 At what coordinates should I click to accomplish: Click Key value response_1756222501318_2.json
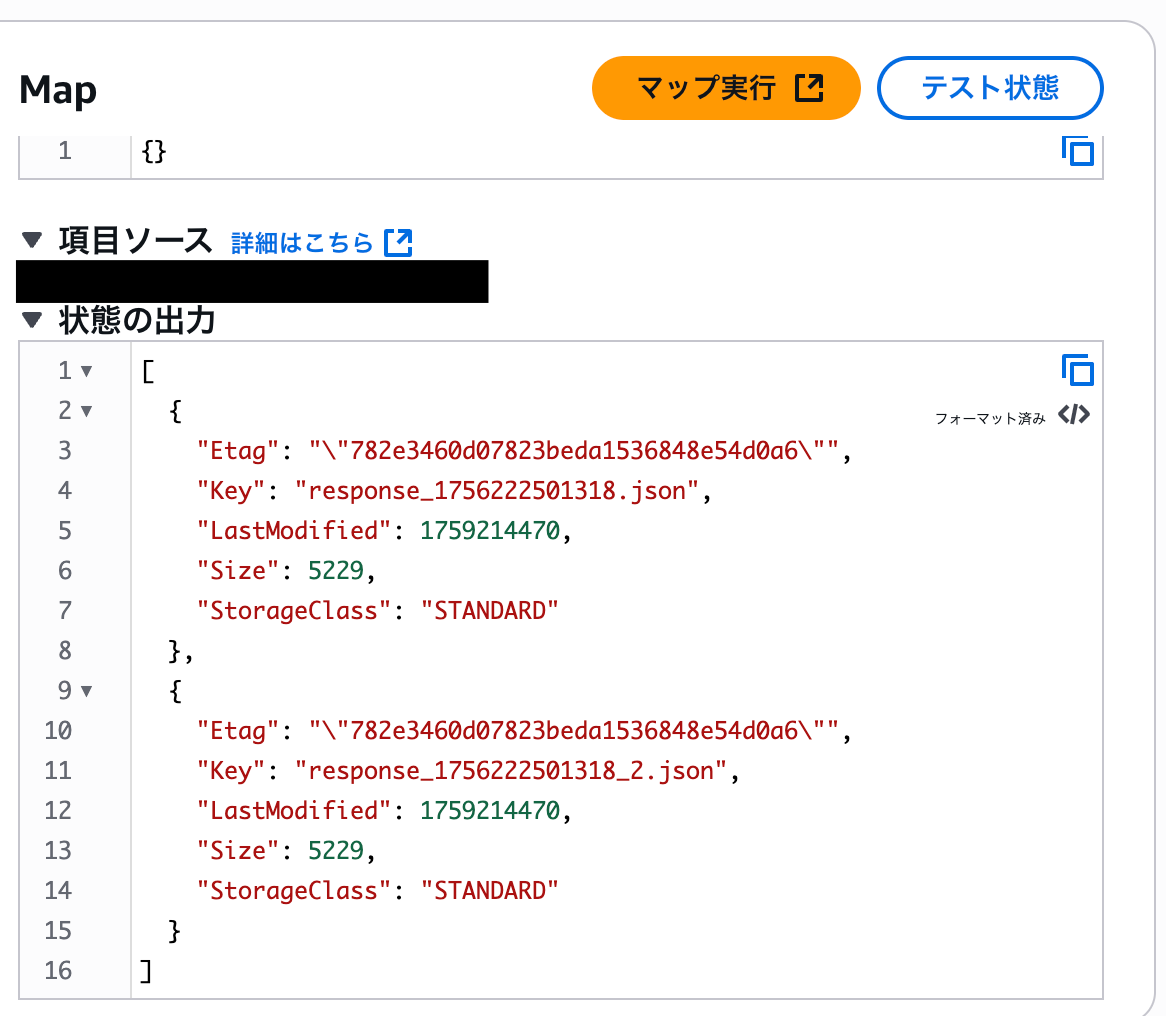[511, 771]
